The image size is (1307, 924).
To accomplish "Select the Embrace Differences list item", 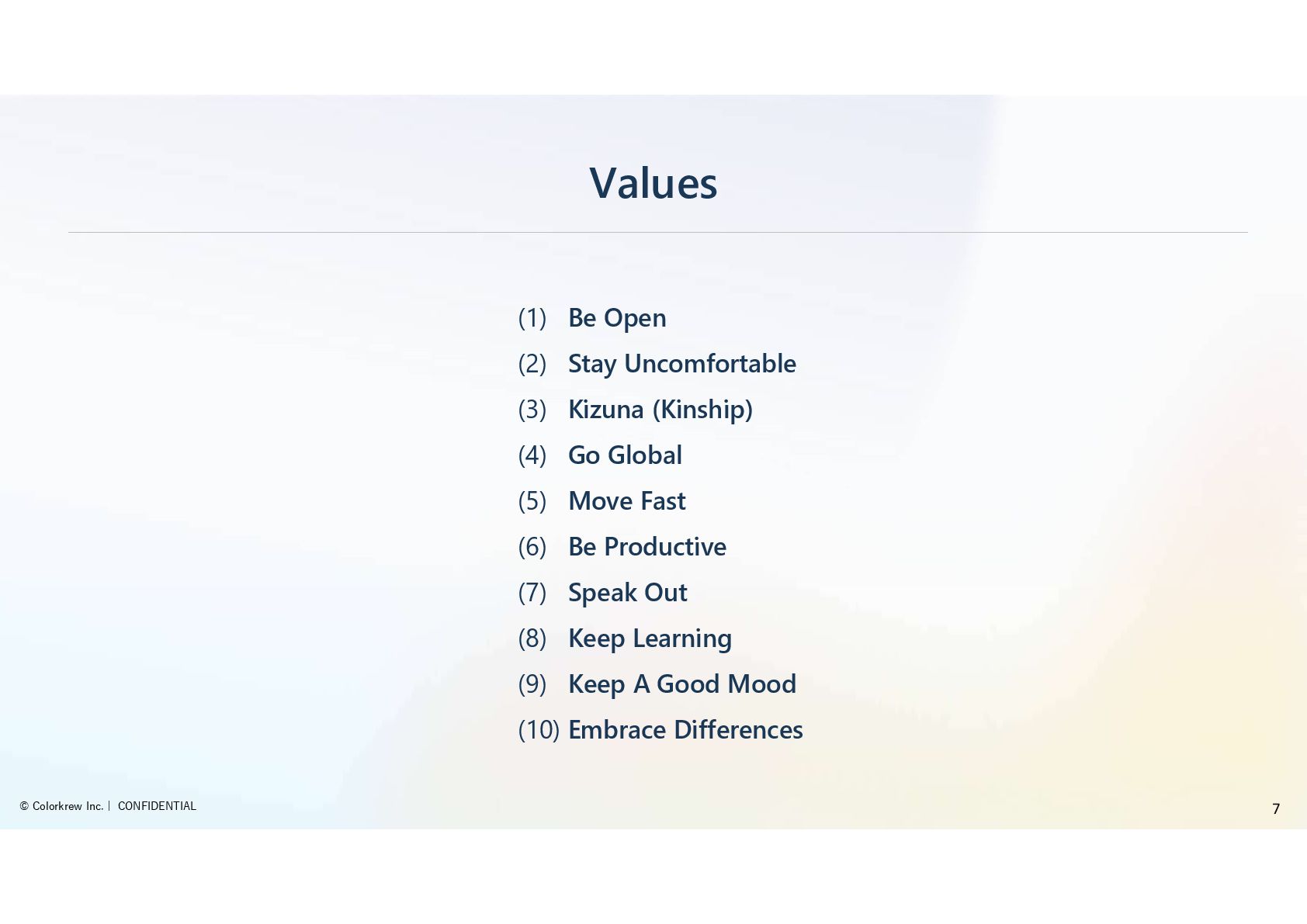I will [x=685, y=730].
